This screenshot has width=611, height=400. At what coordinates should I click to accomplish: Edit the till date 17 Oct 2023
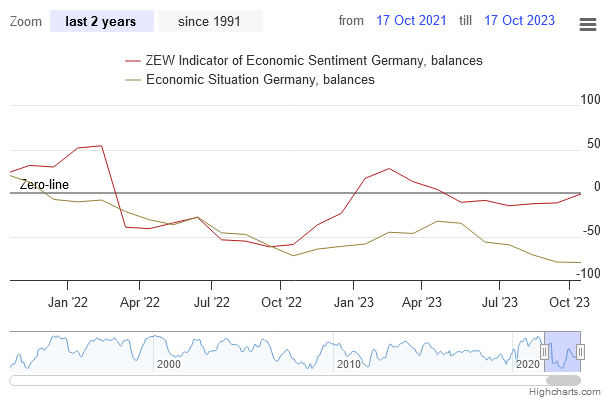coord(521,21)
